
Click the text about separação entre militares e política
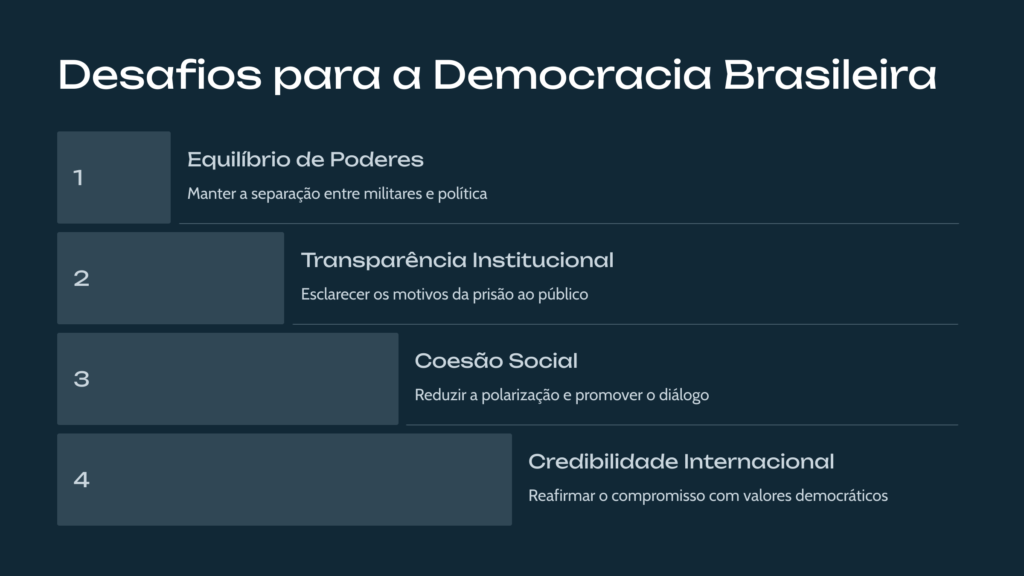click(x=337, y=194)
